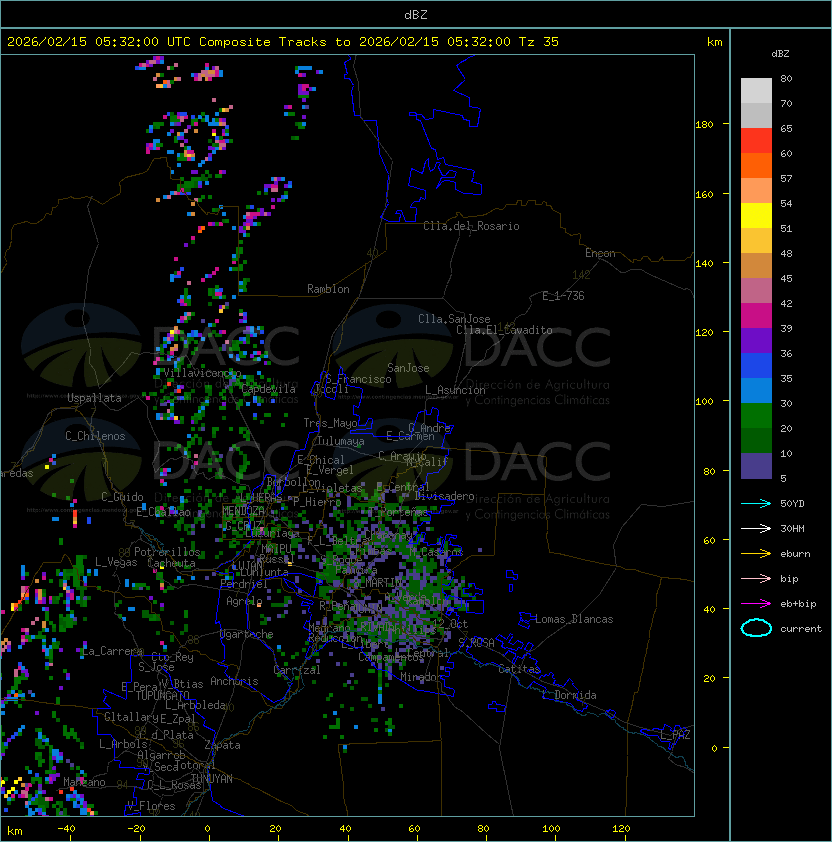Click the 'eb+bip' legend label
The width and height of the screenshot is (832, 842).
point(798,604)
